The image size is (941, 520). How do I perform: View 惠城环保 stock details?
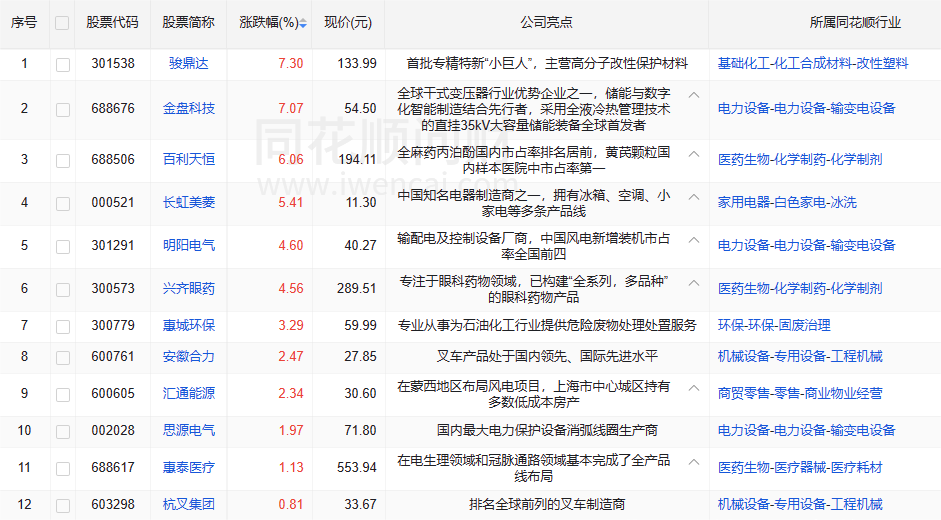(x=188, y=325)
